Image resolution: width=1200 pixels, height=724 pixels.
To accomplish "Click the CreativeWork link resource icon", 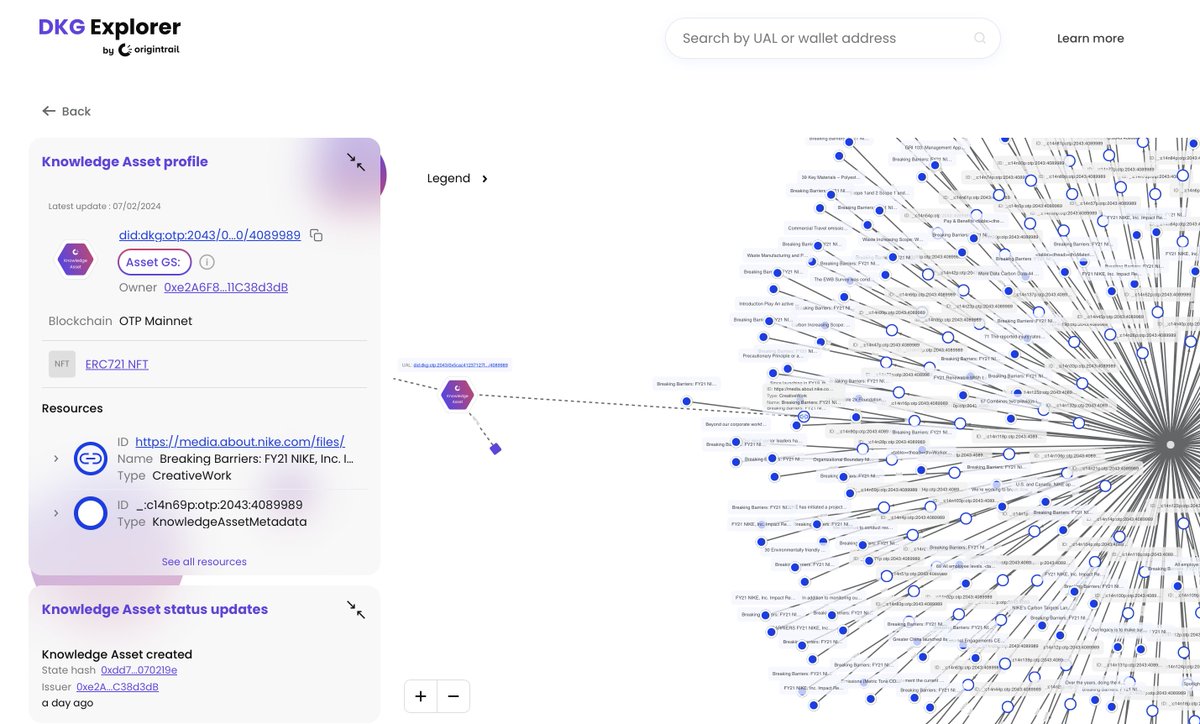I will (91, 459).
